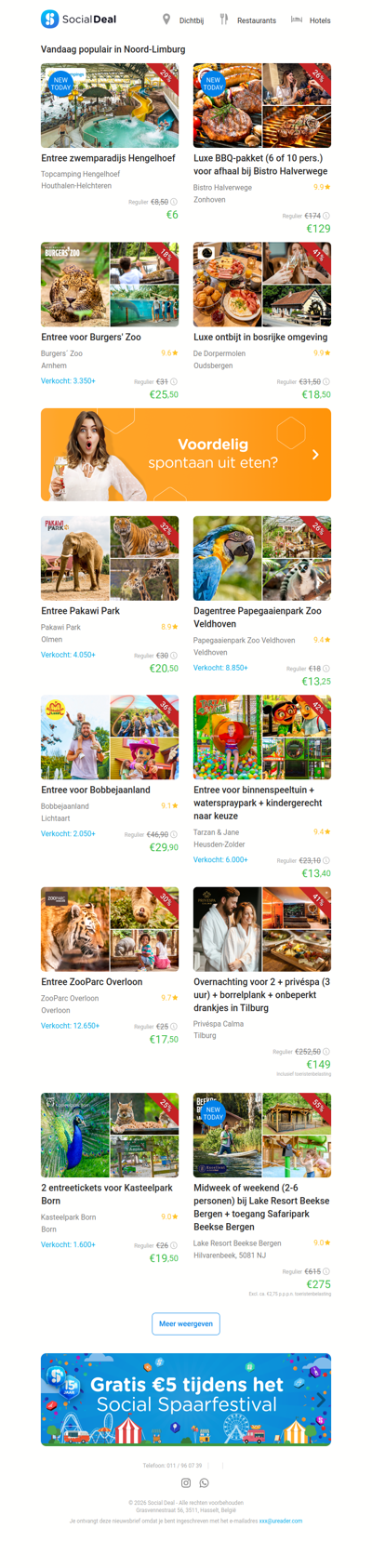This screenshot has width=372, height=1568.
Task: Click the Hotels bed icon
Action: 297,19
